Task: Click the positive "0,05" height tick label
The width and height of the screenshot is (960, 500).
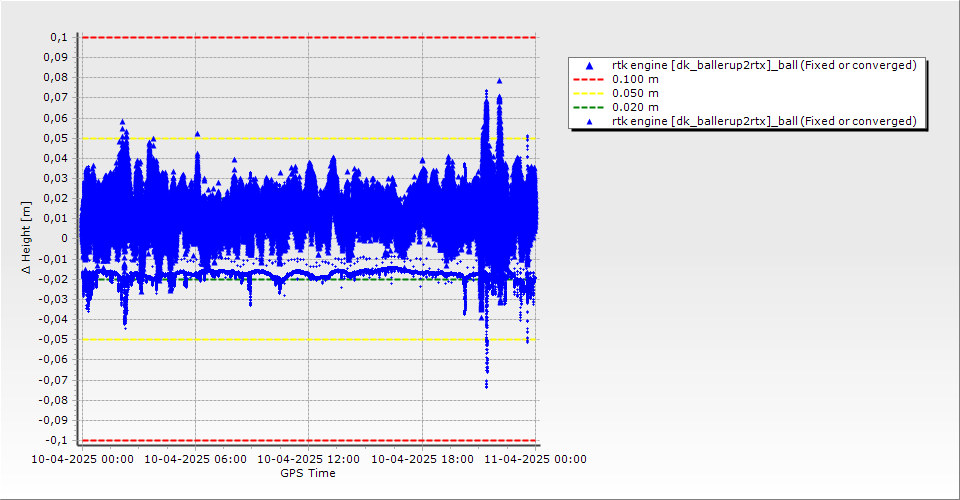Action: pos(56,138)
